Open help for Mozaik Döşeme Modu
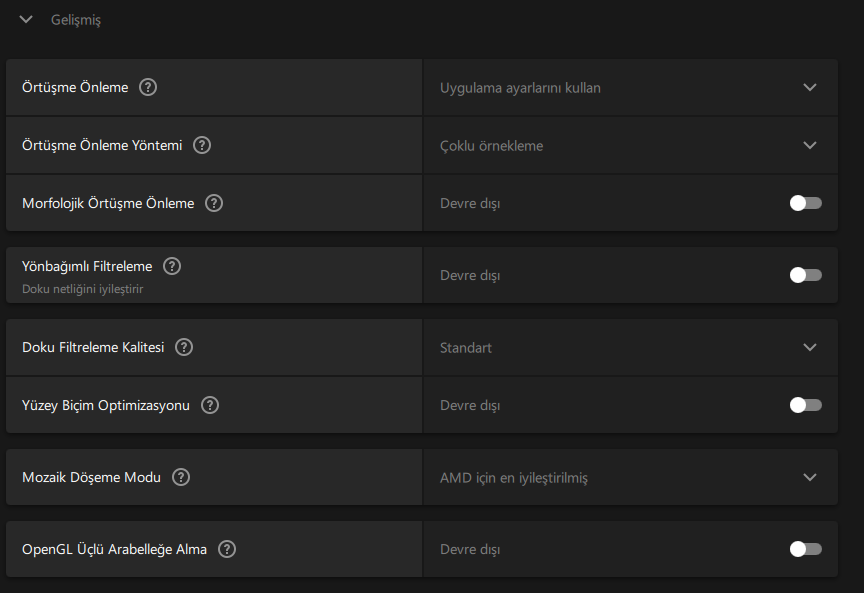This screenshot has height=593, width=864. click(x=181, y=477)
